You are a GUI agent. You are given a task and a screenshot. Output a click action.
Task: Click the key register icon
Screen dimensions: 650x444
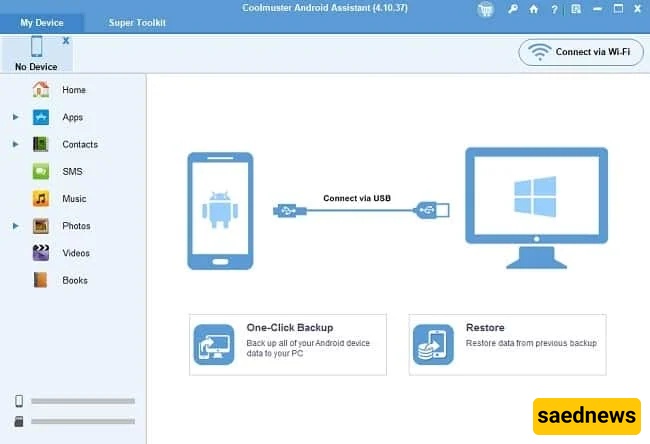(513, 9)
